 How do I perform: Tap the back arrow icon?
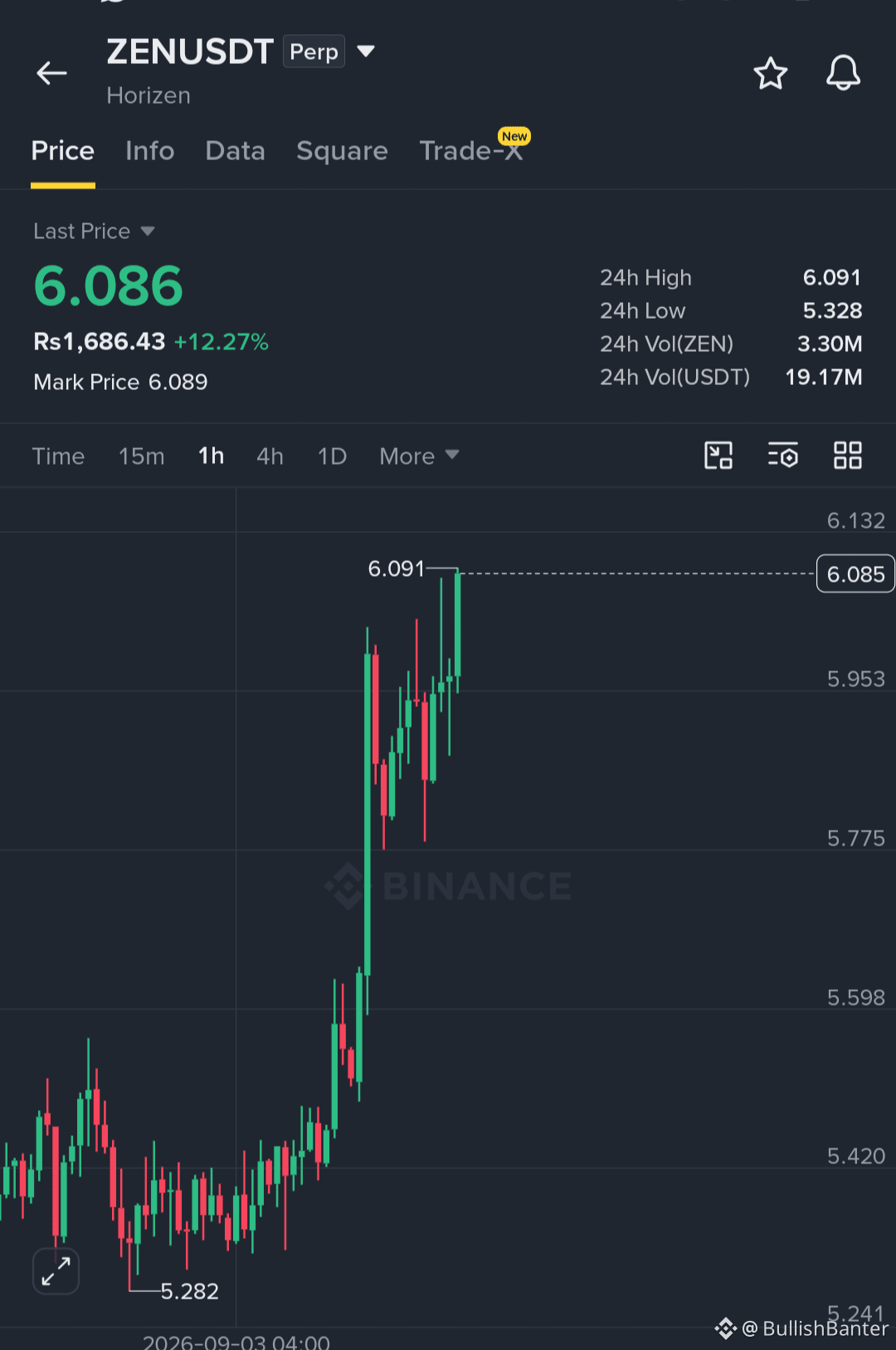51,73
